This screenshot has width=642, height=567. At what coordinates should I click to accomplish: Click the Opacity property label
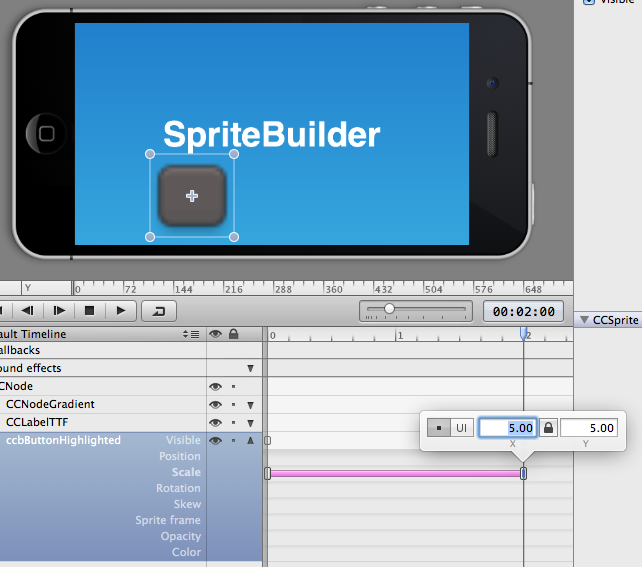(181, 536)
